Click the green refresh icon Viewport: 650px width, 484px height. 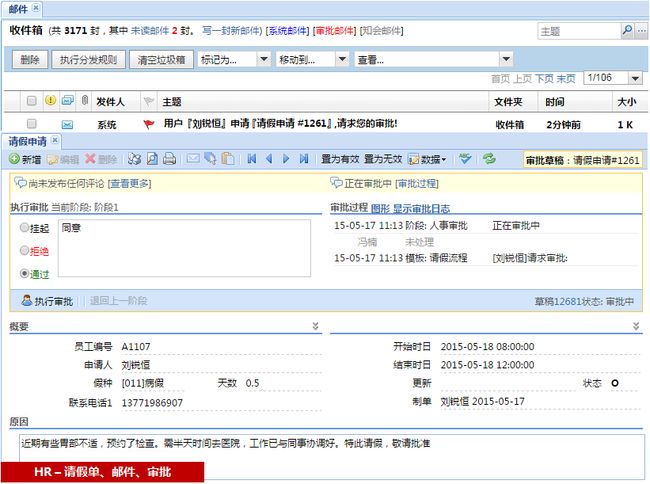(x=489, y=159)
